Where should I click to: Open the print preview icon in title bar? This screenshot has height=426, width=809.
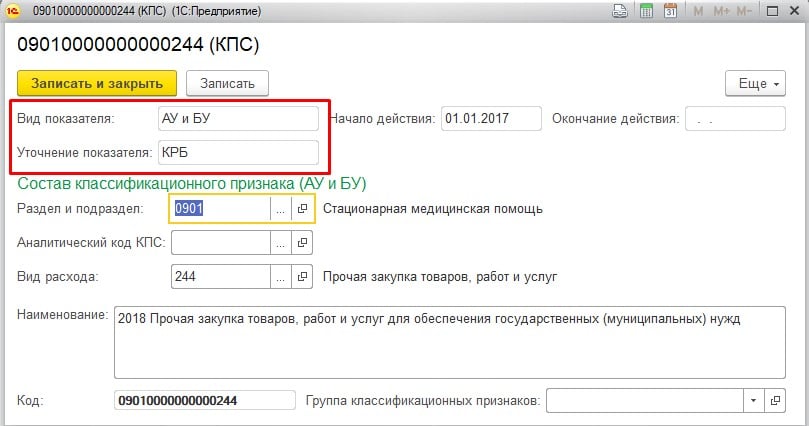click(620, 11)
